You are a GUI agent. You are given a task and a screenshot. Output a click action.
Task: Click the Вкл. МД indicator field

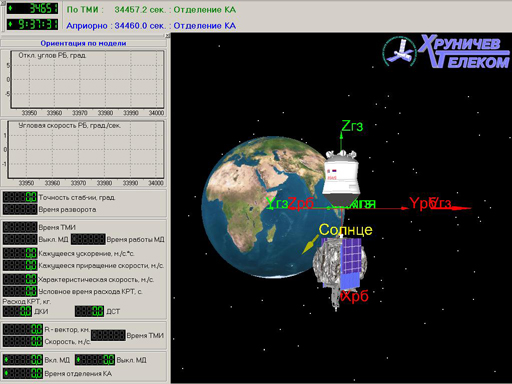[23, 360]
